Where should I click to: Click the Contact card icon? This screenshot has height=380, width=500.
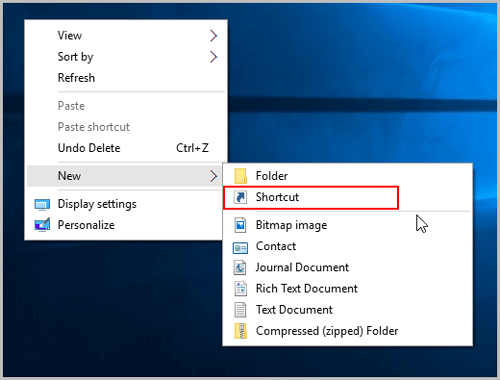click(240, 248)
